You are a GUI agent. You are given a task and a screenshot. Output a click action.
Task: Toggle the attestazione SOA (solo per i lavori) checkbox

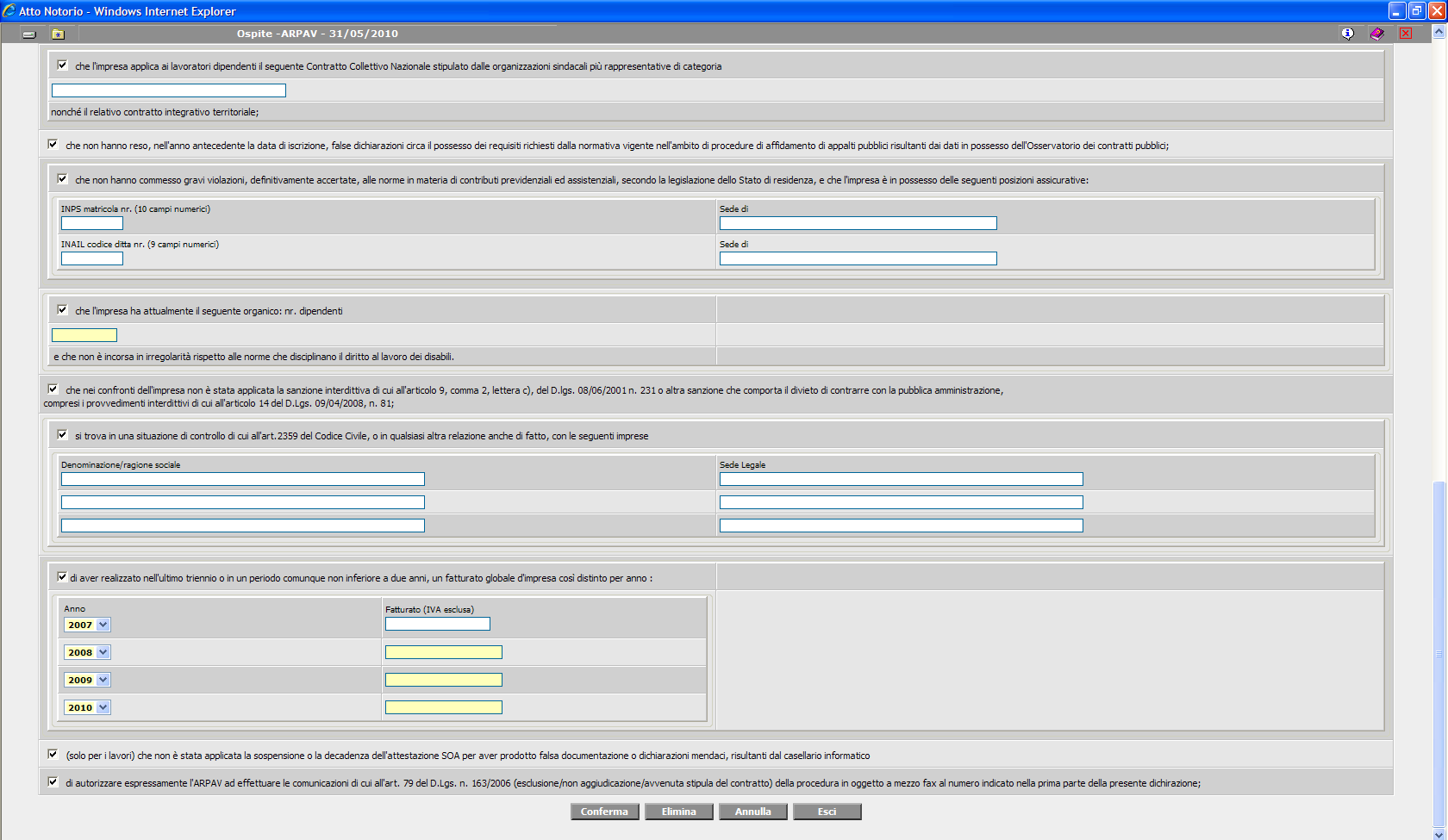(x=53, y=754)
